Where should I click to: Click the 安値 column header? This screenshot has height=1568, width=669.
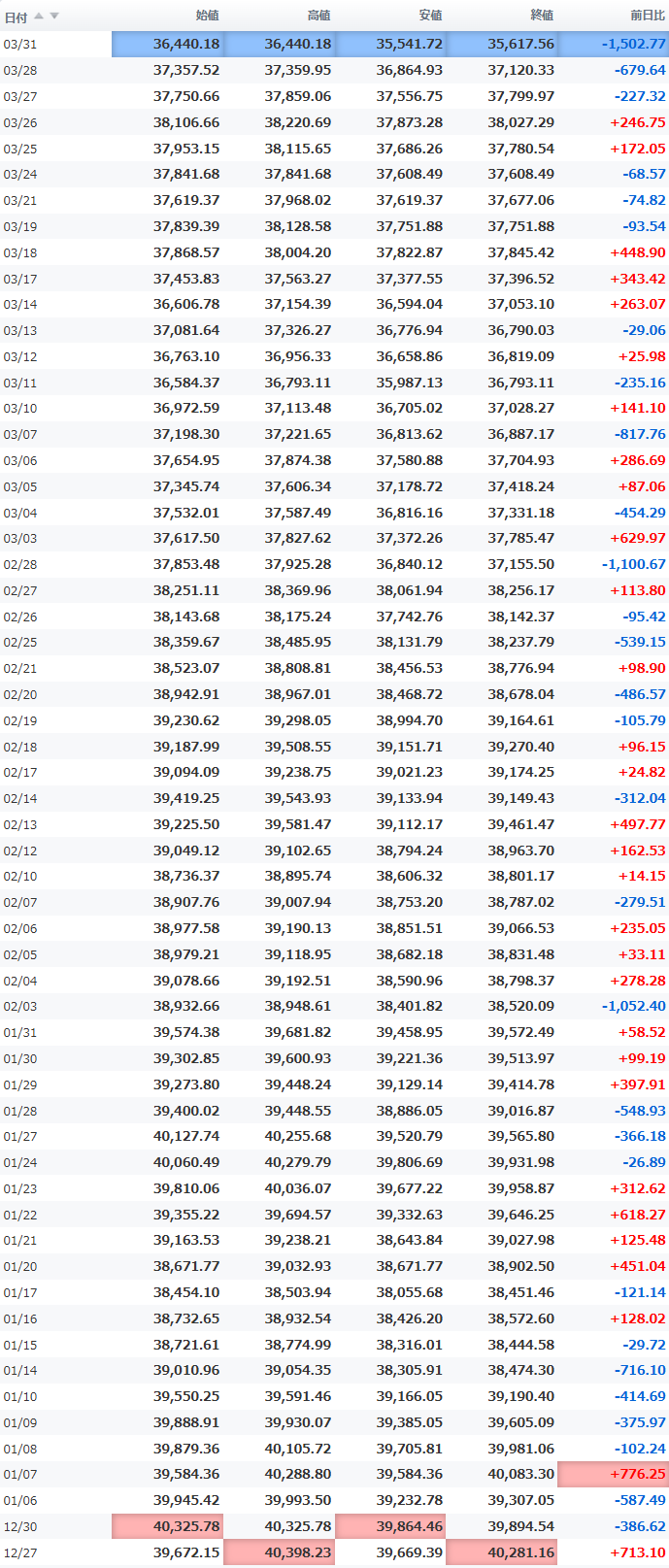430,16
